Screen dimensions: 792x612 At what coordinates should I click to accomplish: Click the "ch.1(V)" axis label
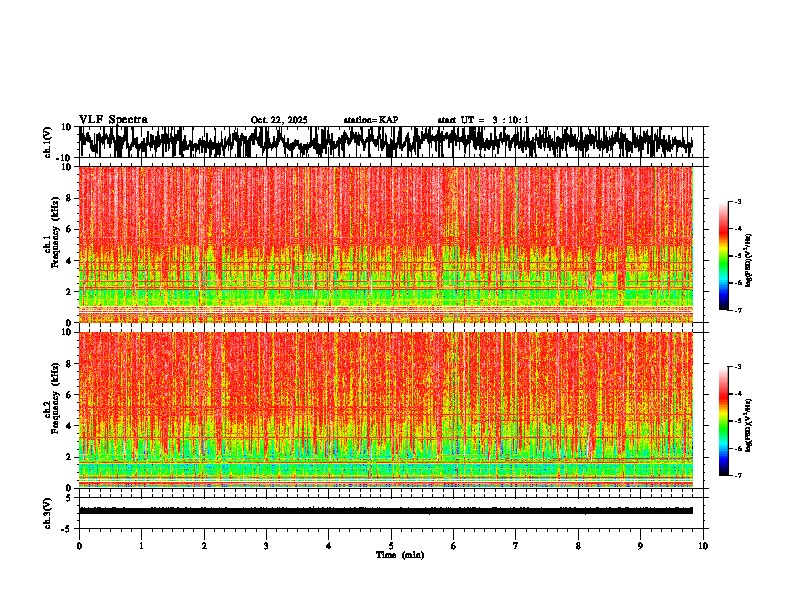(48, 142)
